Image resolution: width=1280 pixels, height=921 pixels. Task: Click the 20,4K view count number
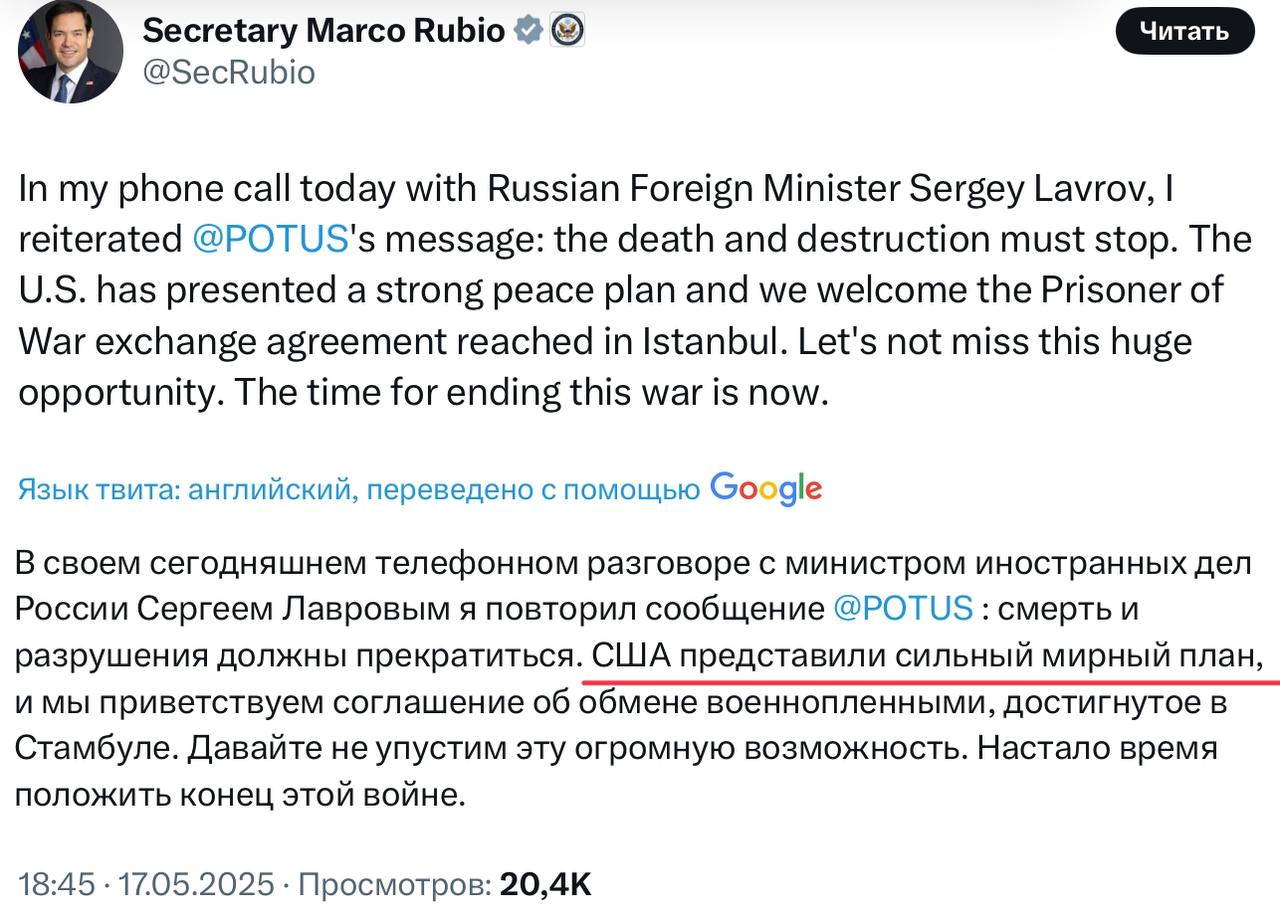tap(546, 884)
